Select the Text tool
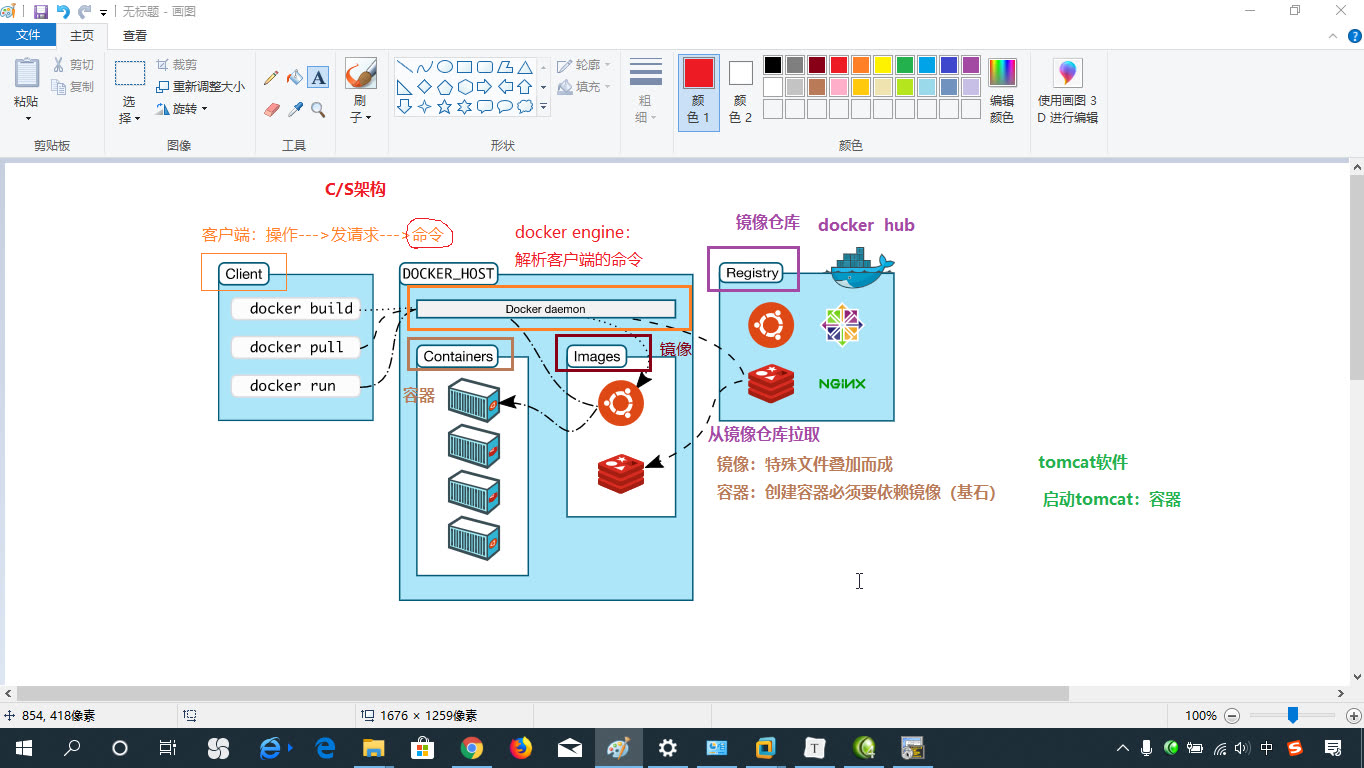 pyautogui.click(x=317, y=76)
